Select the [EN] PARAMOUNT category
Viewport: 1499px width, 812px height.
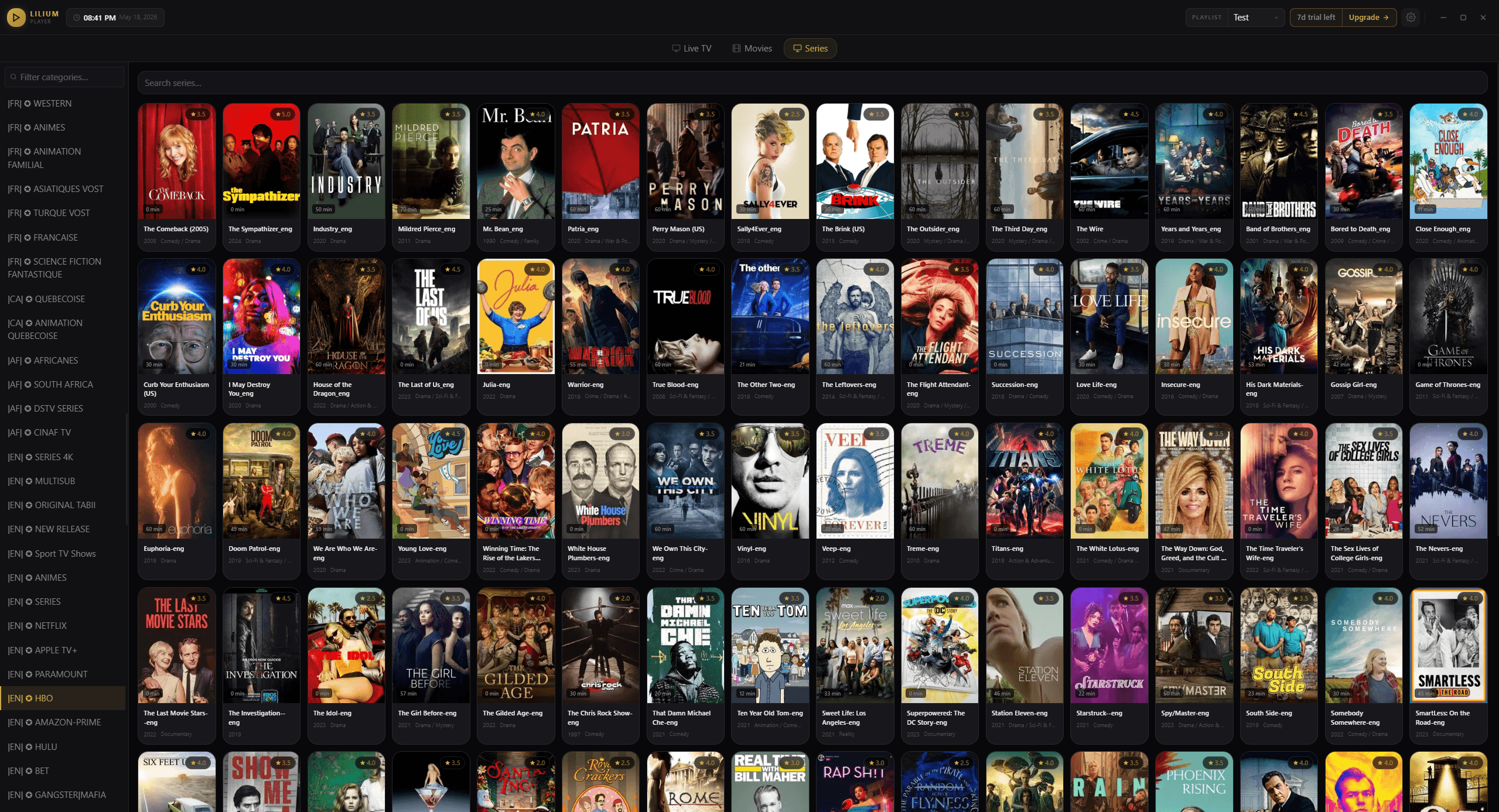pos(63,674)
